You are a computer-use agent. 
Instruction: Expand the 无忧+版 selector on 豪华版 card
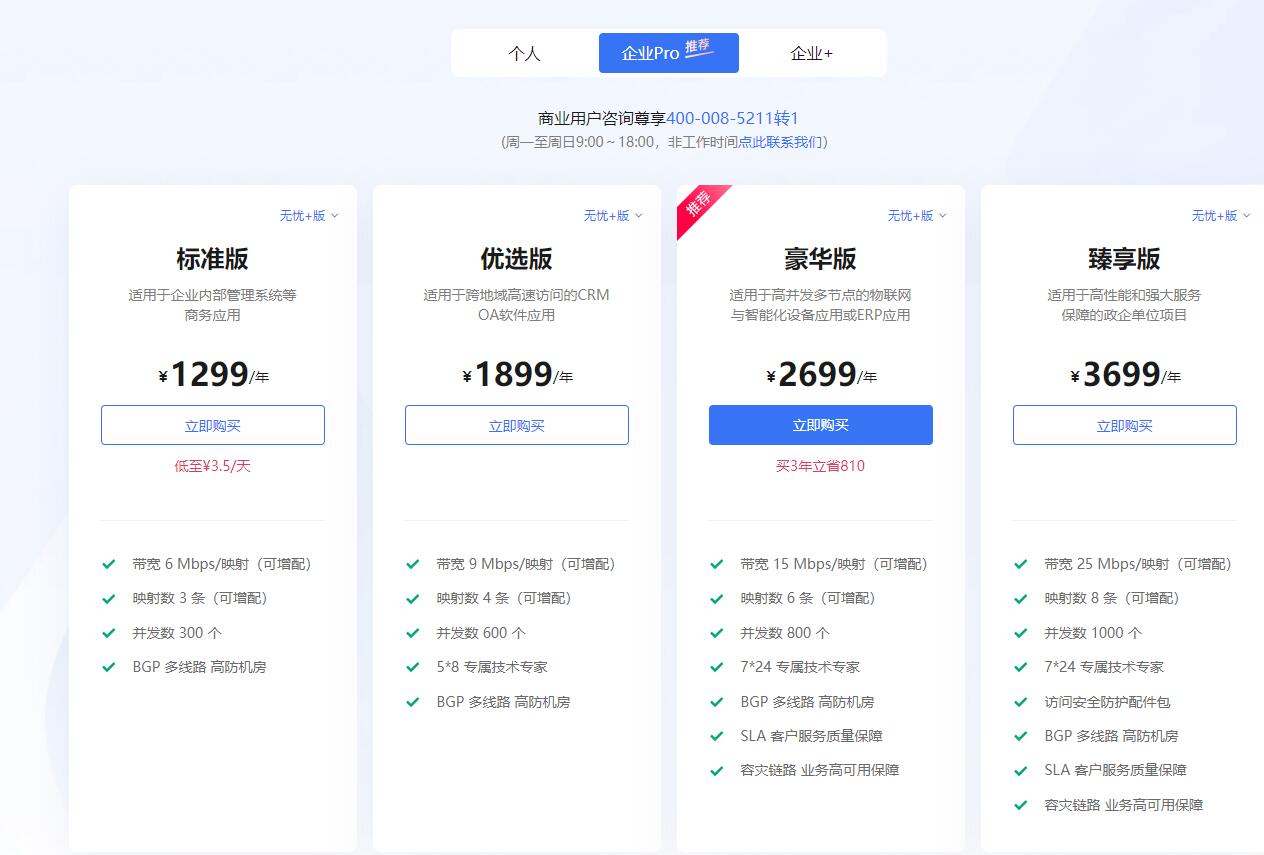[917, 216]
